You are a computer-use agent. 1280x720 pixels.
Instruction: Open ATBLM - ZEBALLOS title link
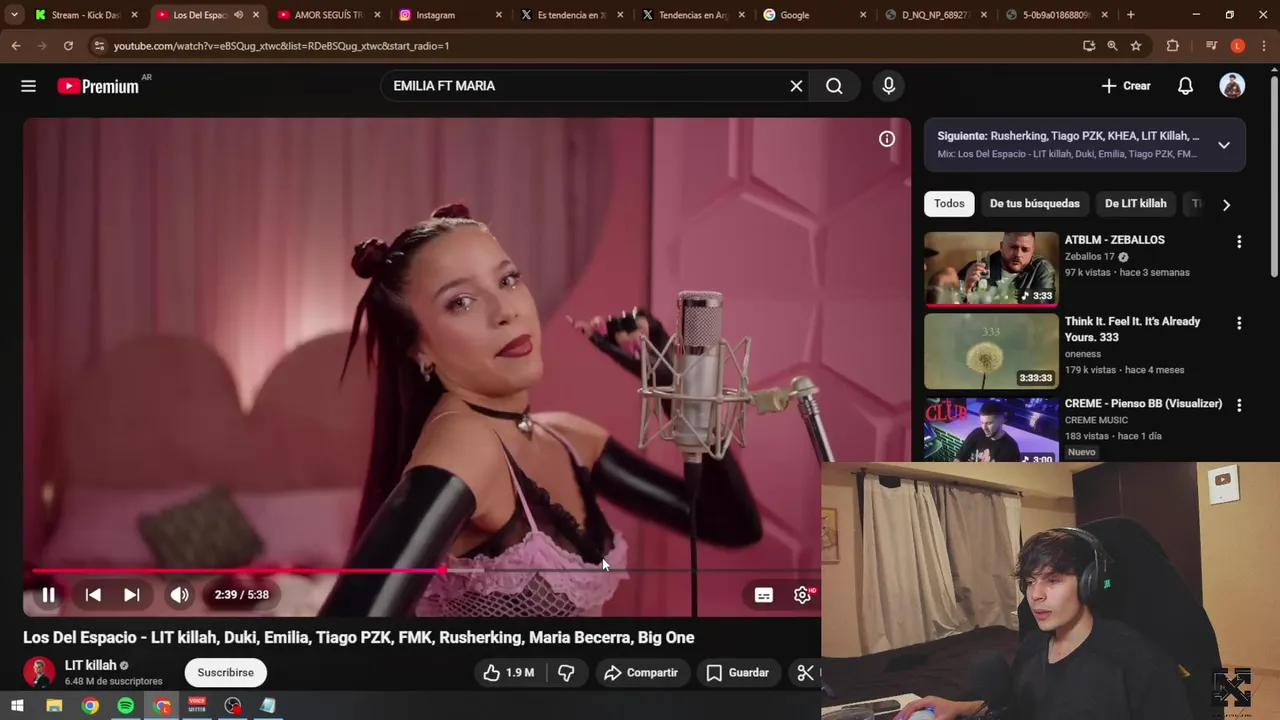tap(1114, 240)
